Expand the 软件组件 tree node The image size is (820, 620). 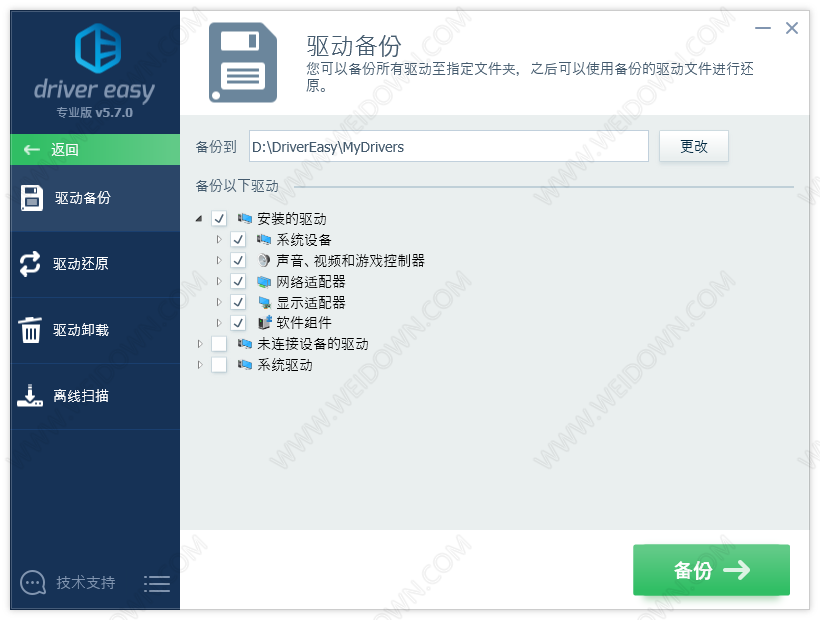(219, 323)
